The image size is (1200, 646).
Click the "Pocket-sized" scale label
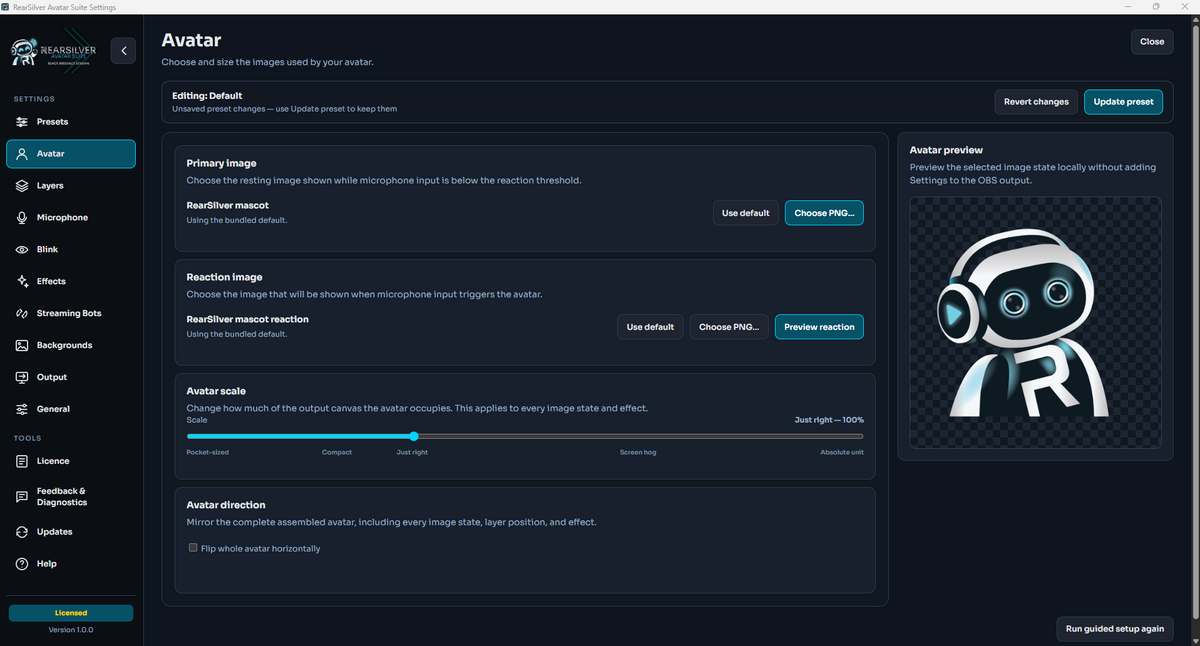coord(209,453)
